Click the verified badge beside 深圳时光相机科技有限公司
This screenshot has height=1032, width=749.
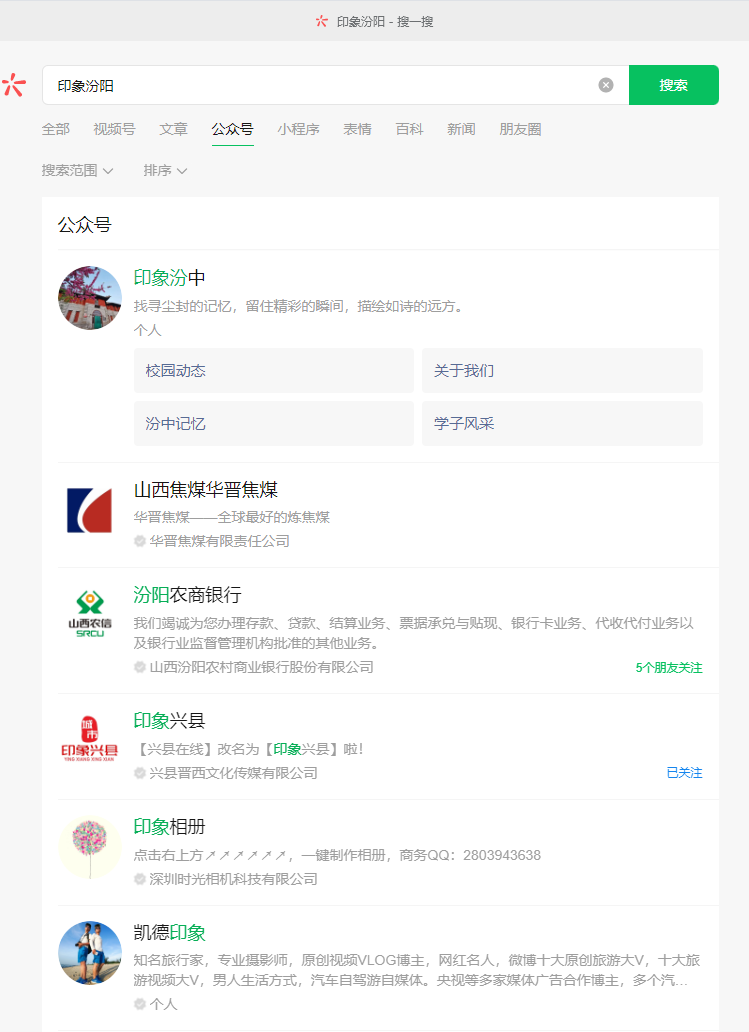(140, 879)
